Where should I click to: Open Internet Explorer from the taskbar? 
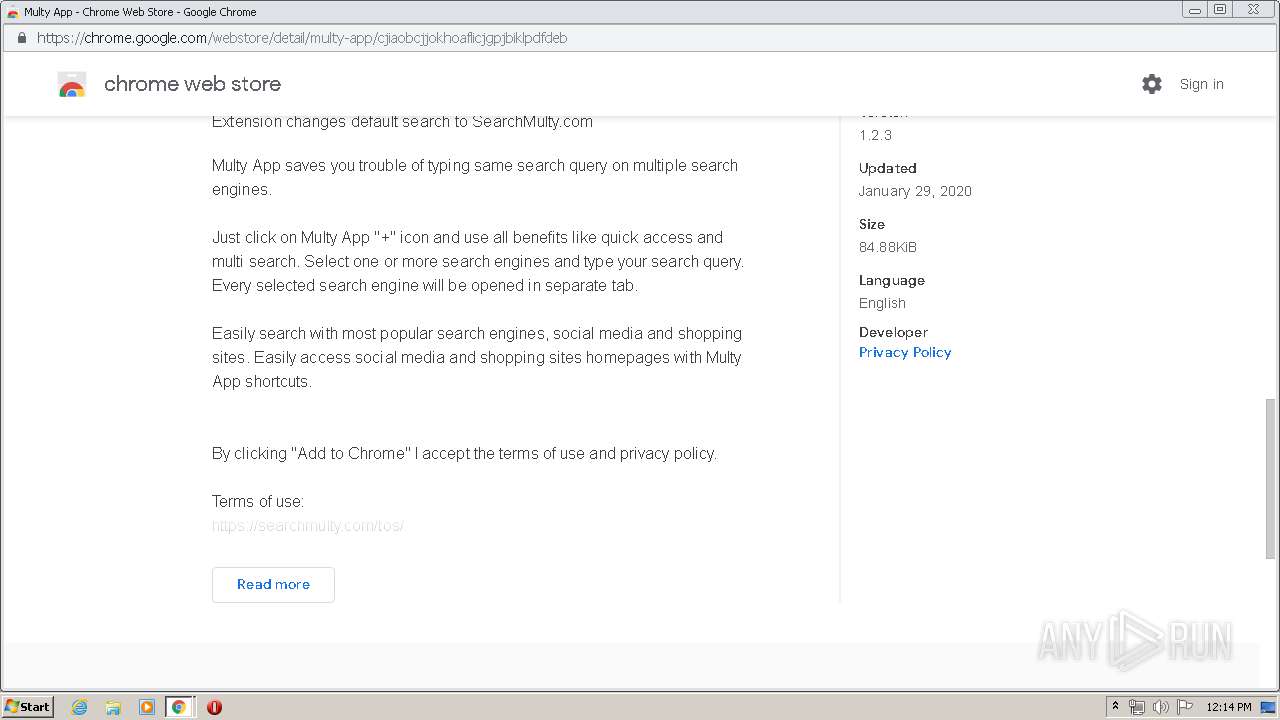point(80,707)
